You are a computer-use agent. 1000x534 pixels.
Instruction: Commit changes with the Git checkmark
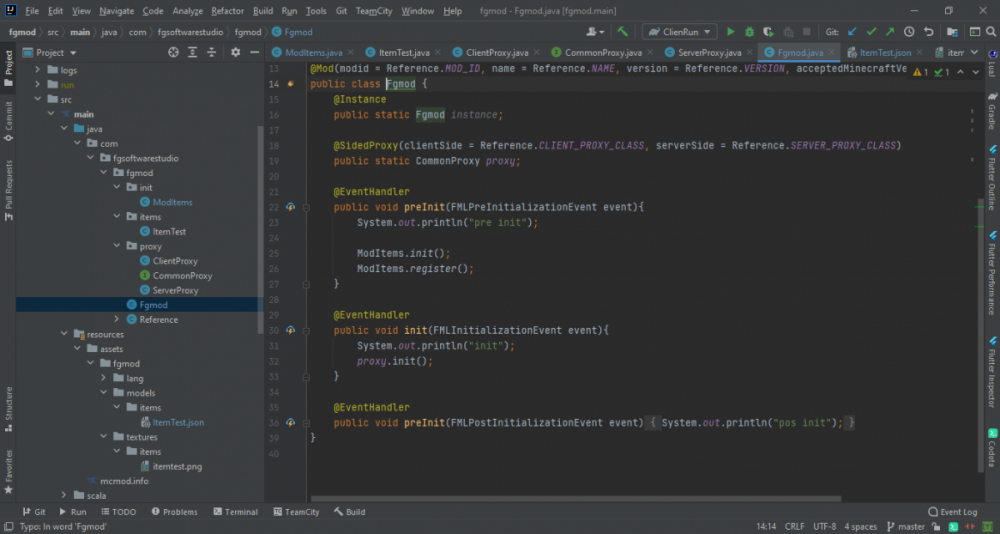pyautogui.click(x=871, y=32)
